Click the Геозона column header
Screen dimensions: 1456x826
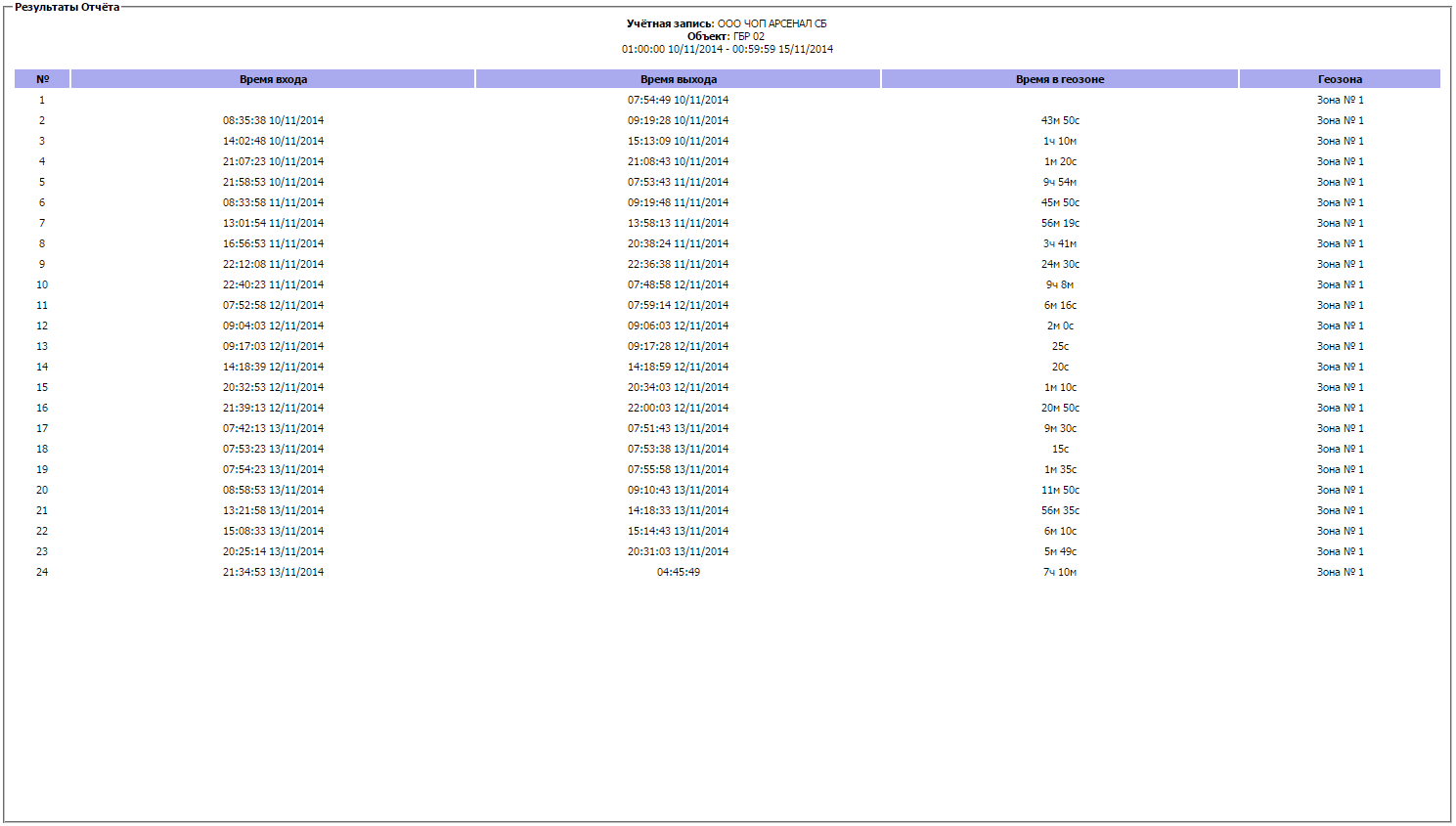click(x=1340, y=79)
